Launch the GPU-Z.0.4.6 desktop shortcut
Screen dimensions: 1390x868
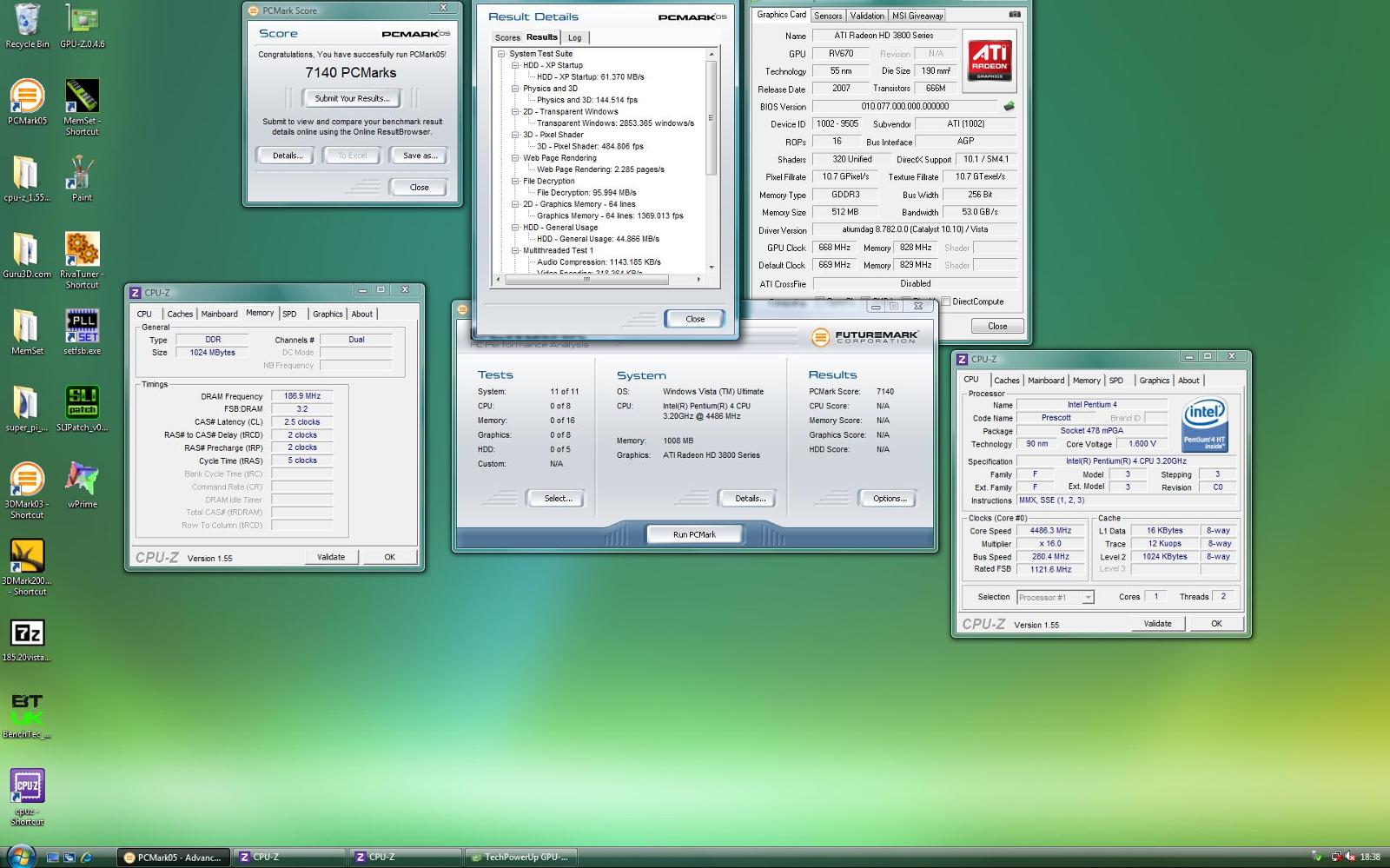82,26
